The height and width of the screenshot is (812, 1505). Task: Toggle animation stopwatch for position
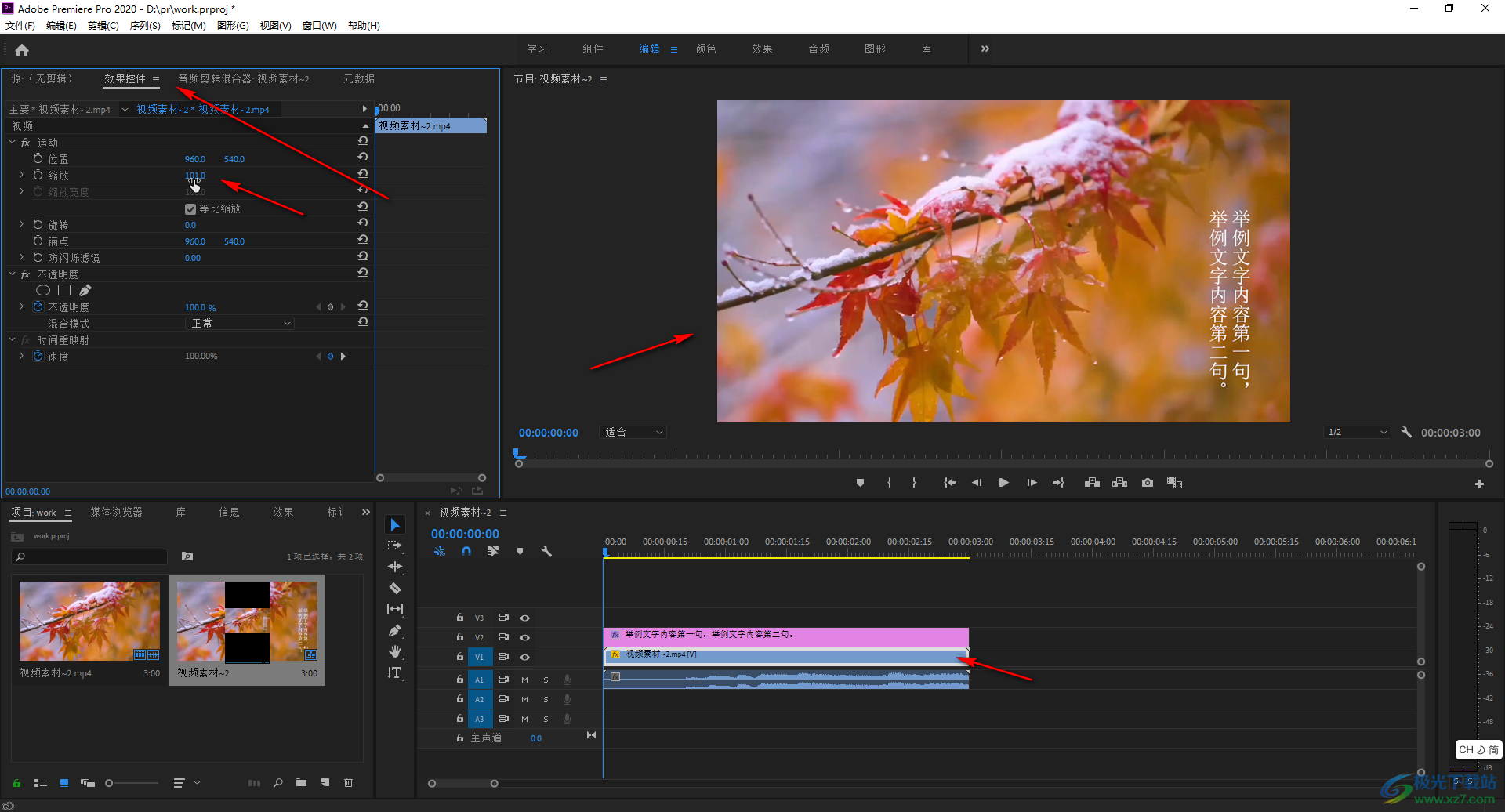tap(38, 159)
